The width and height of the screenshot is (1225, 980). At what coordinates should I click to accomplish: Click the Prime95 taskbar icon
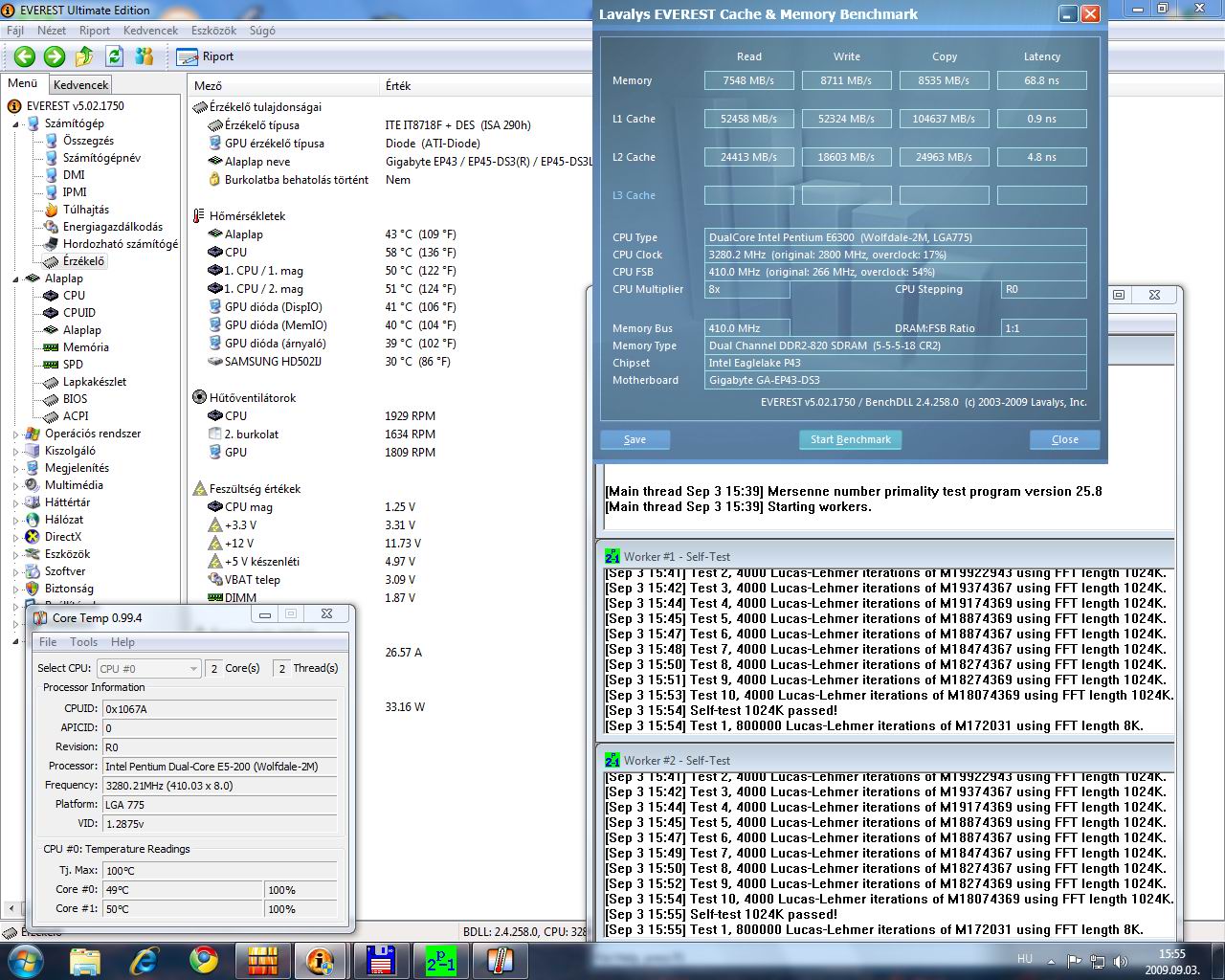pyautogui.click(x=440, y=960)
